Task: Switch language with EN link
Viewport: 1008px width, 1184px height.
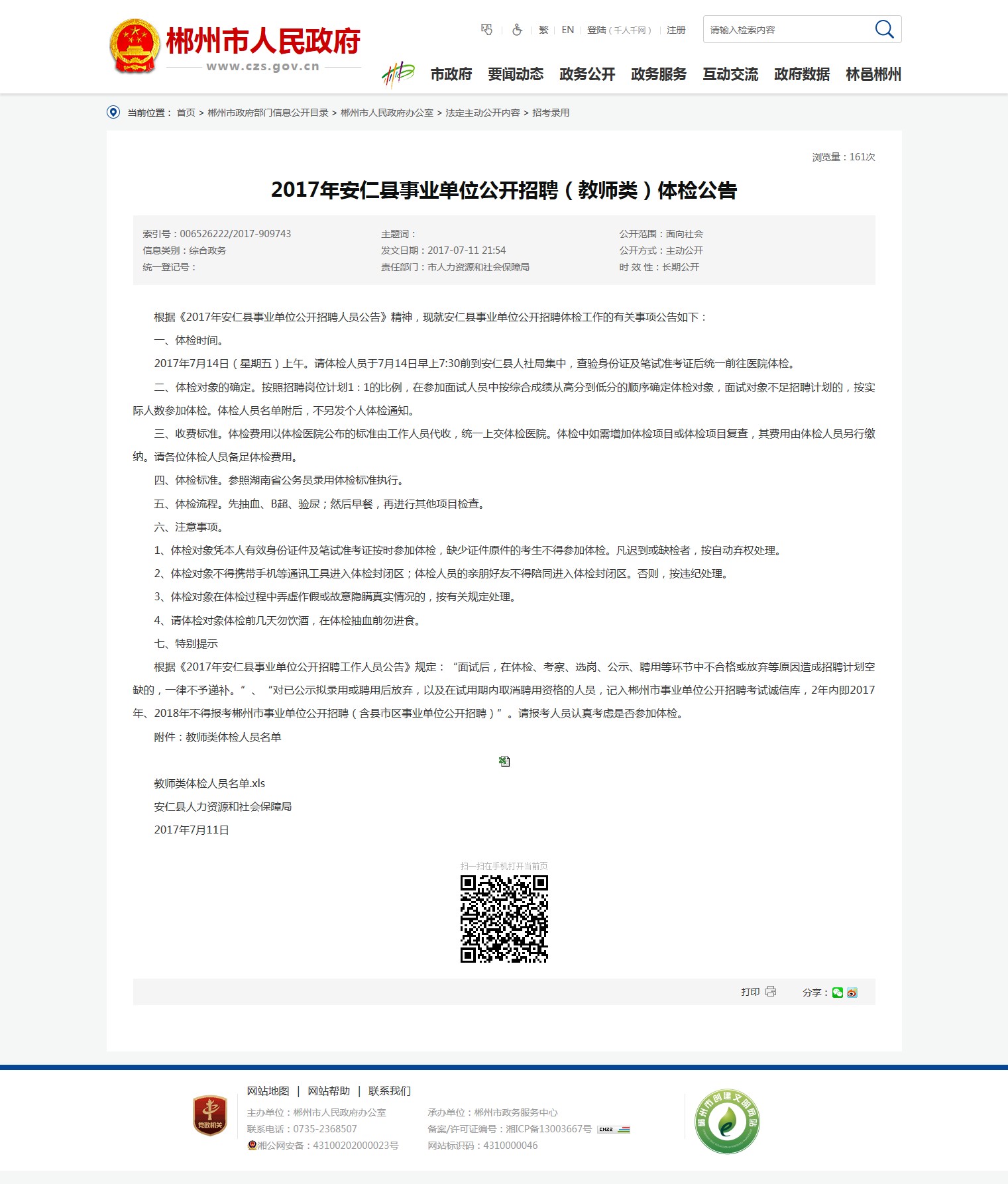Action: (567, 30)
